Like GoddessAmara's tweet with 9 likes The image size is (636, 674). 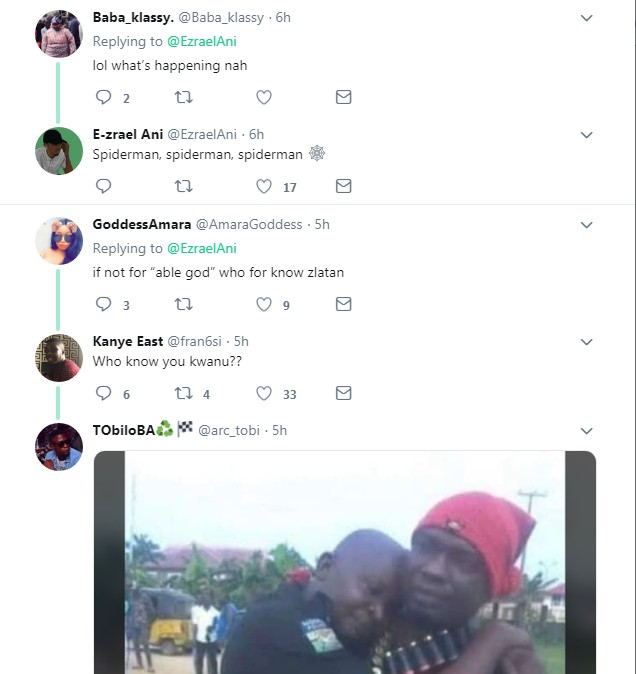click(x=264, y=304)
